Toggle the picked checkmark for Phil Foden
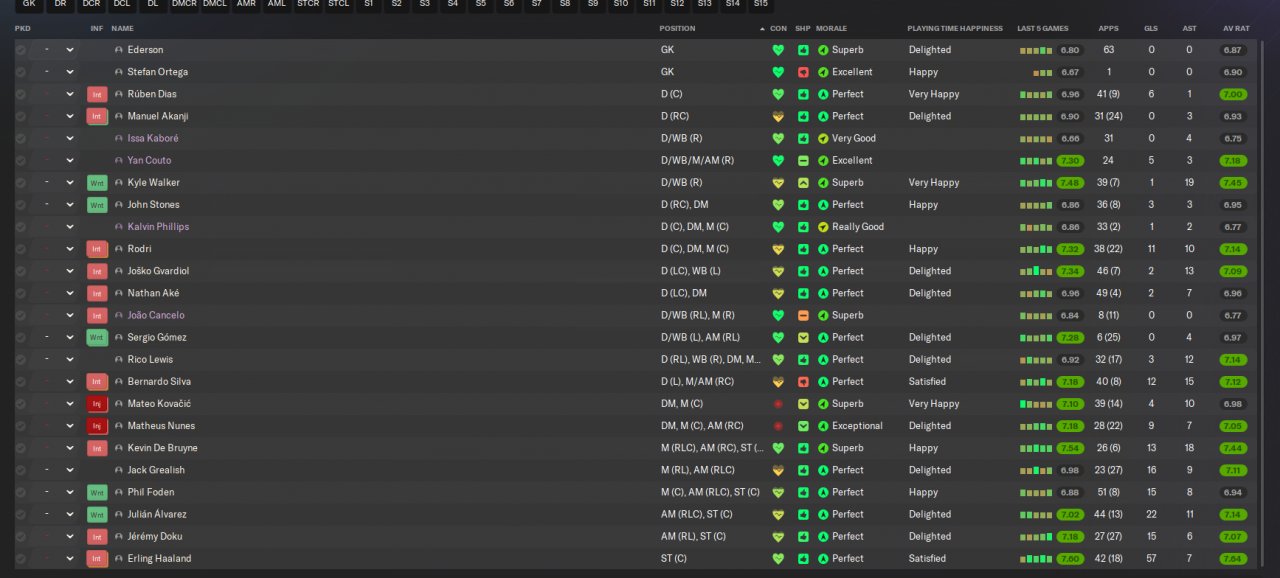 [x=21, y=492]
